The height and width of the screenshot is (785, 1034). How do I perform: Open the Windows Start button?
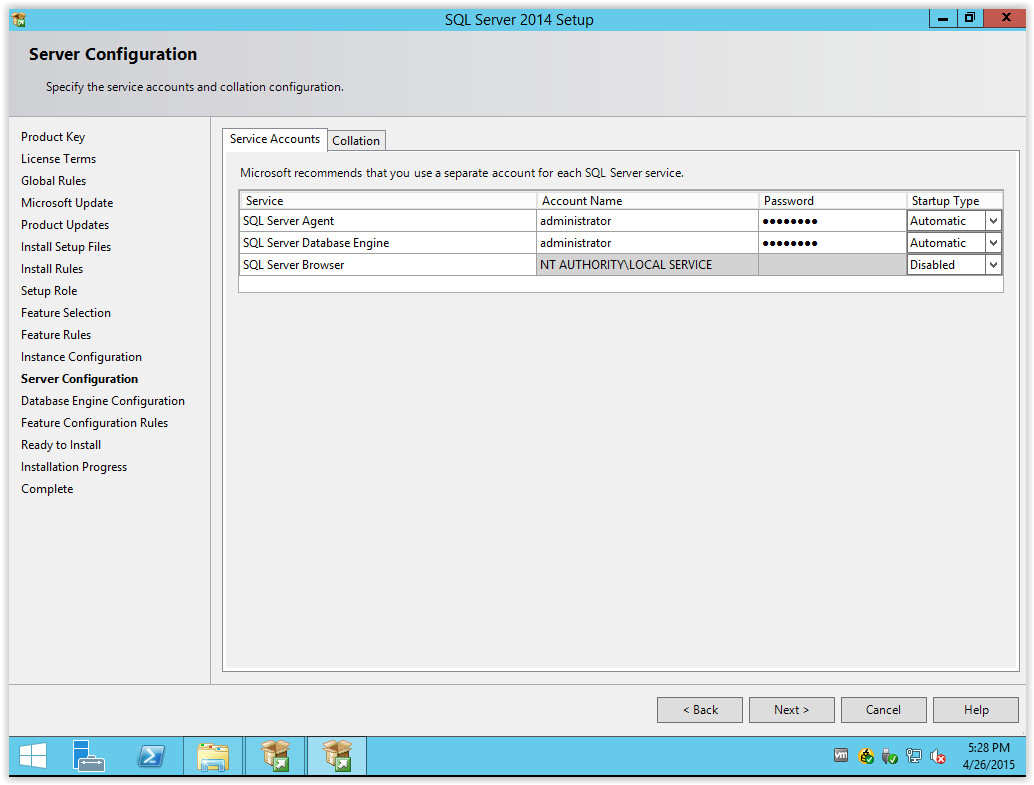click(33, 756)
